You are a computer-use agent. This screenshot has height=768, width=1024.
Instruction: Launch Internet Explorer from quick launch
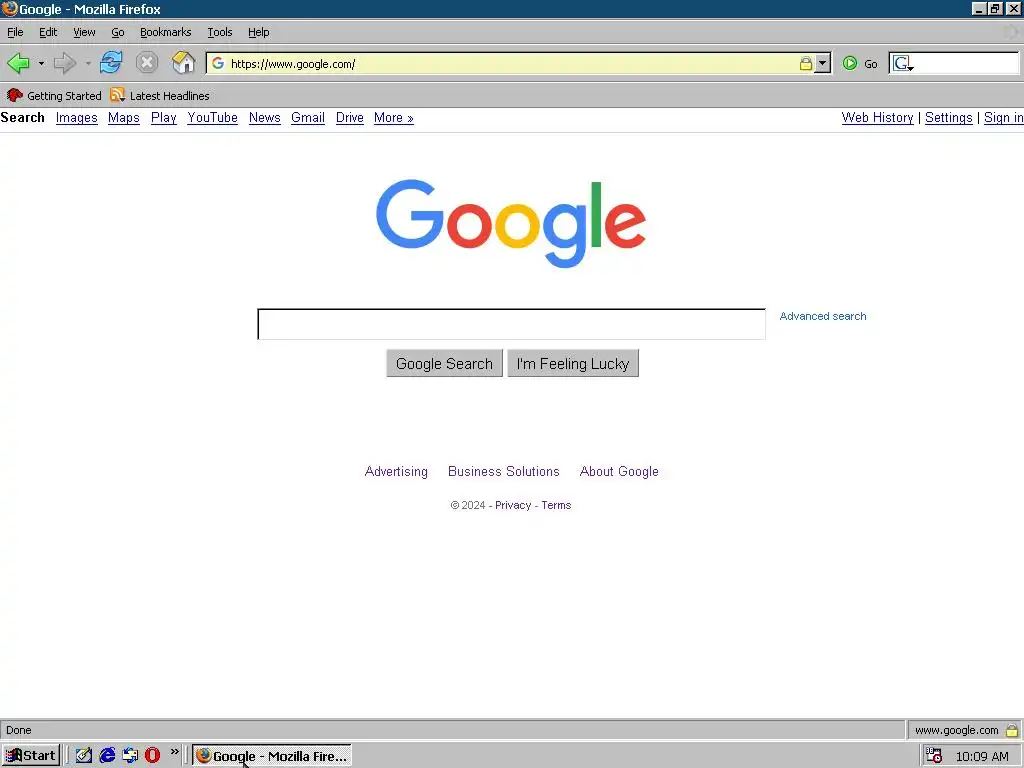[107, 756]
